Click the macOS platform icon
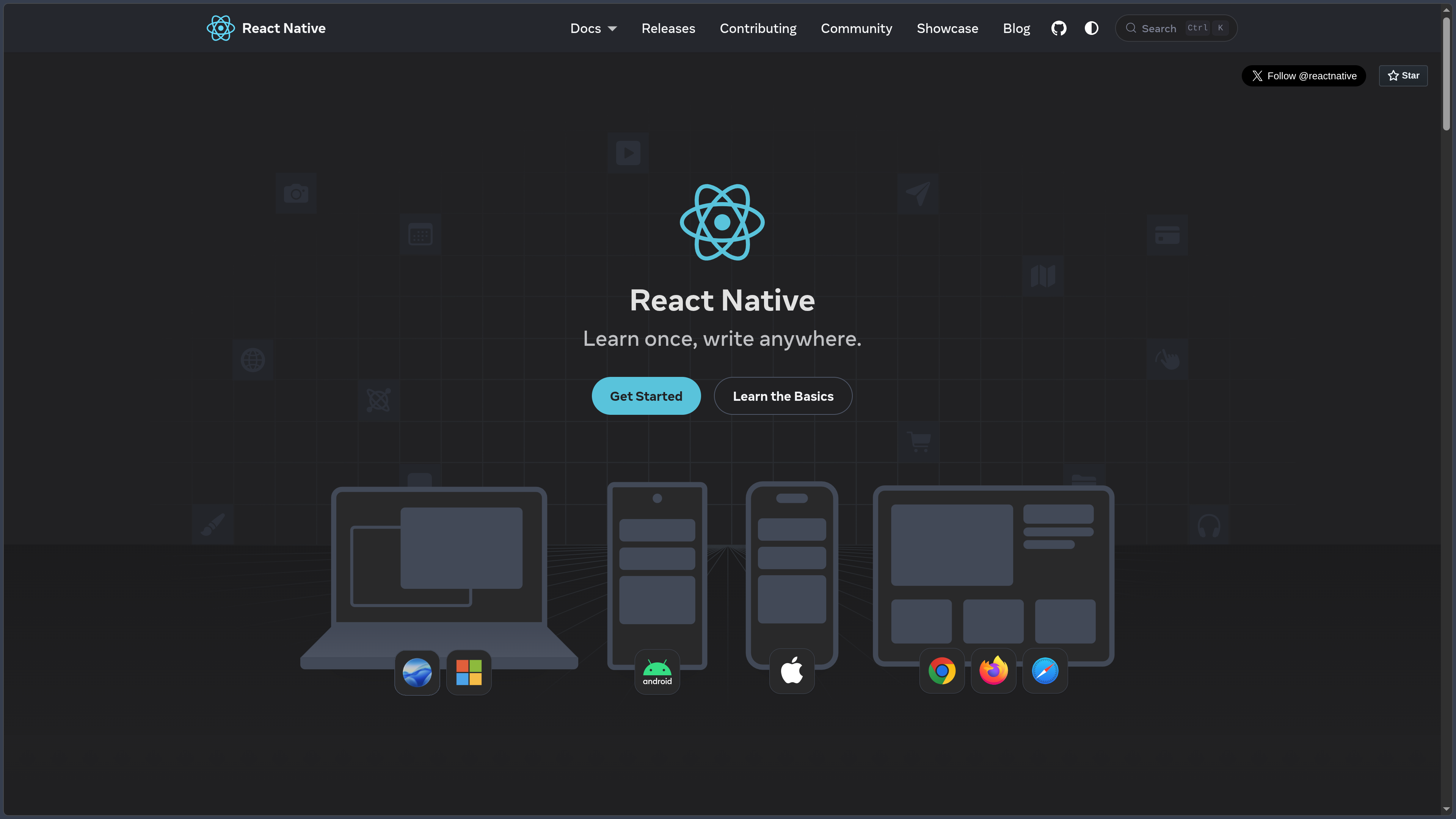 click(x=417, y=673)
